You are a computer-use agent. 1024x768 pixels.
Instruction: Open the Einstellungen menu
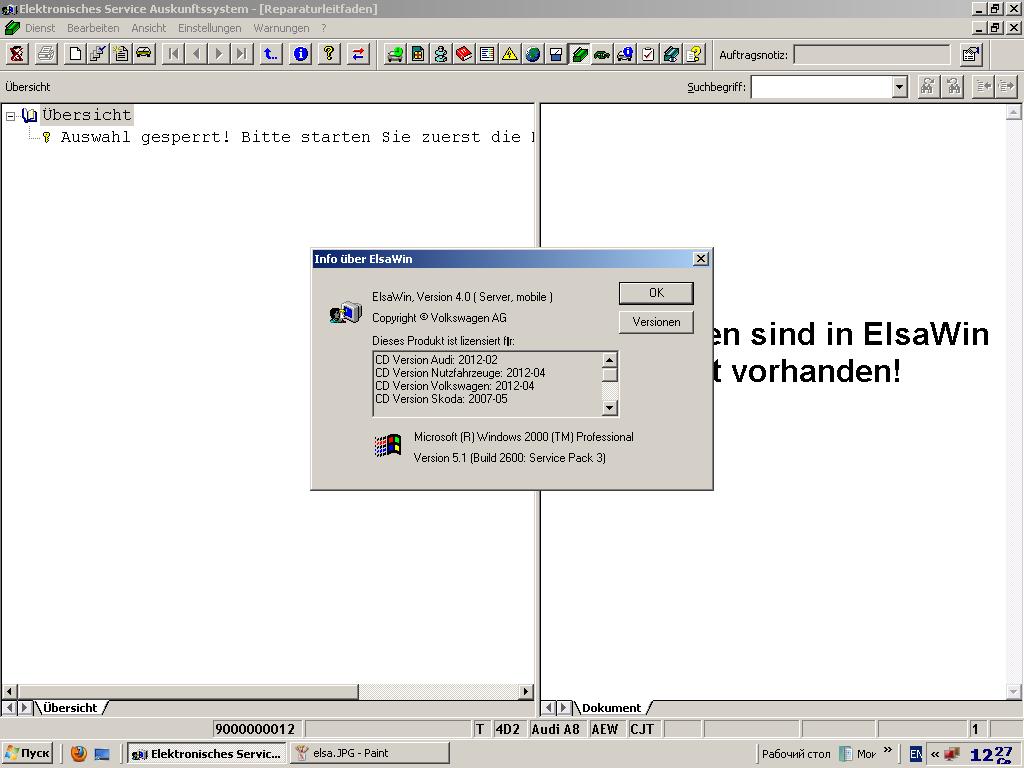tap(209, 28)
